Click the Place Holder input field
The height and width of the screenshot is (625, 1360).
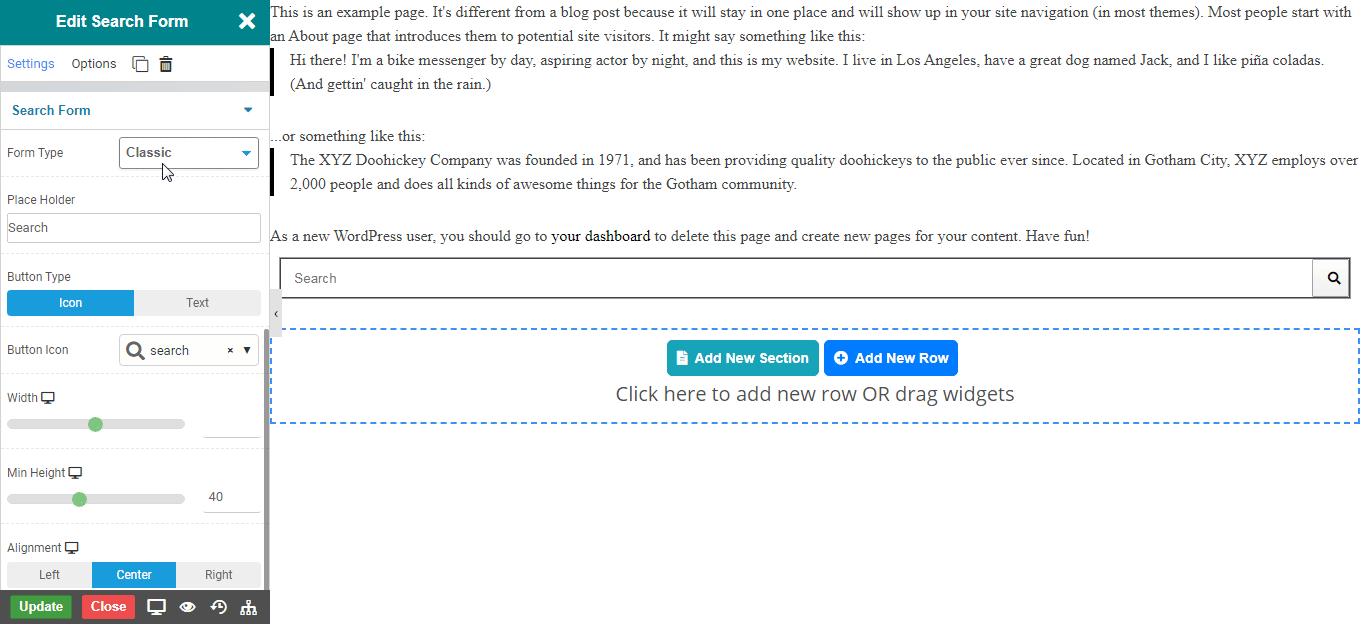click(x=134, y=228)
